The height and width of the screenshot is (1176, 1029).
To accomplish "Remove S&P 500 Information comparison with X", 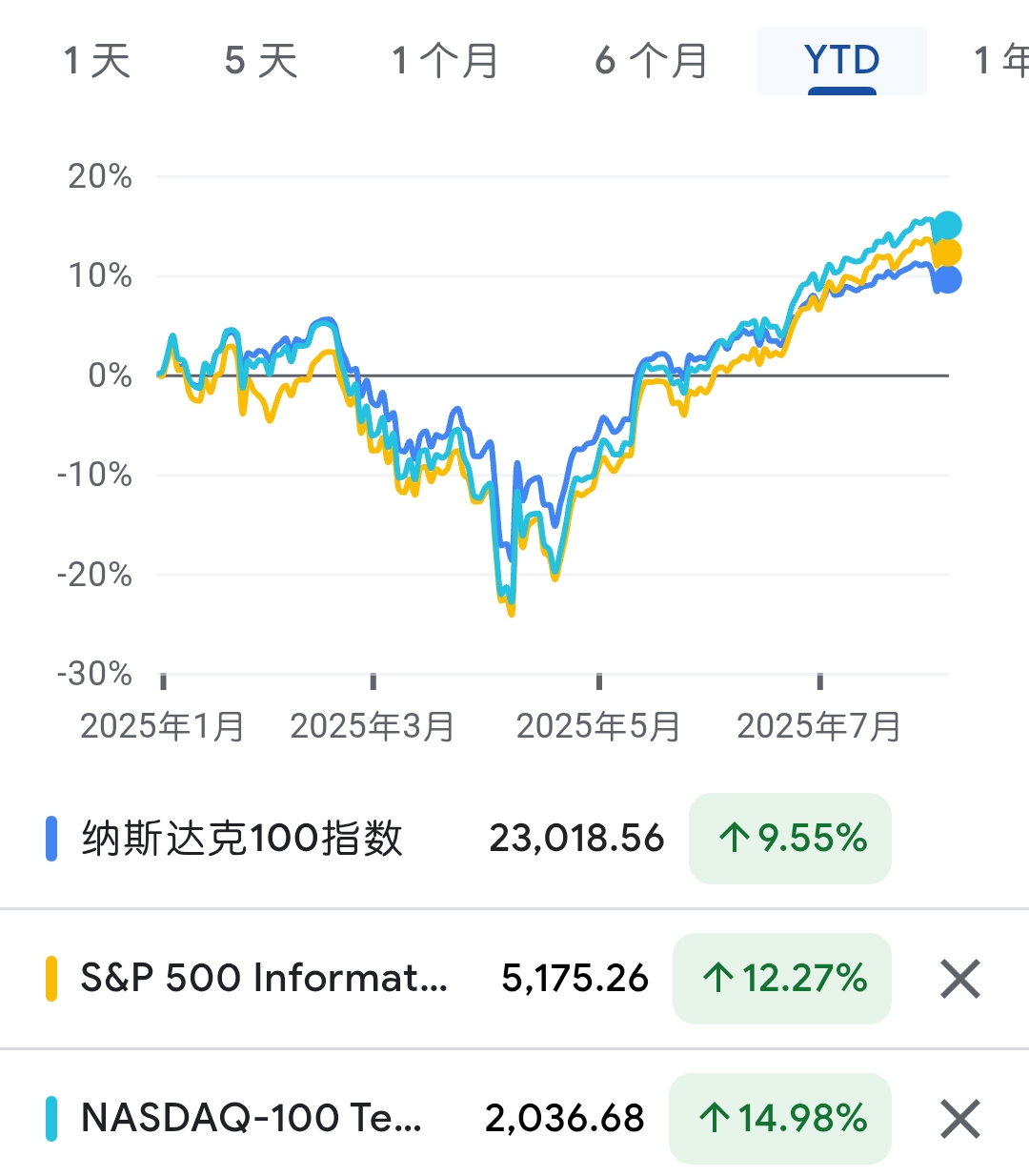I will [959, 979].
